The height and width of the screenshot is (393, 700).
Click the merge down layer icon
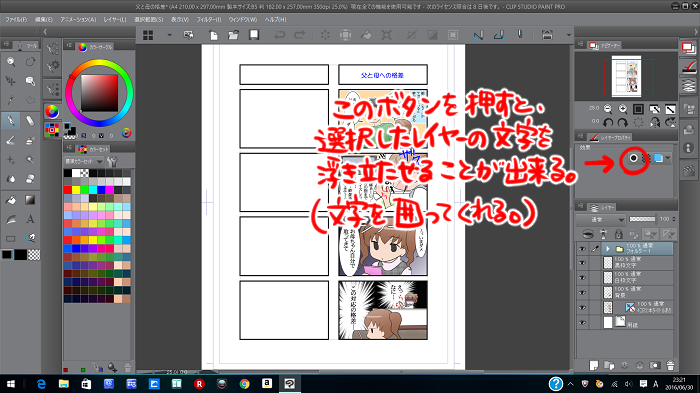[x=639, y=365]
